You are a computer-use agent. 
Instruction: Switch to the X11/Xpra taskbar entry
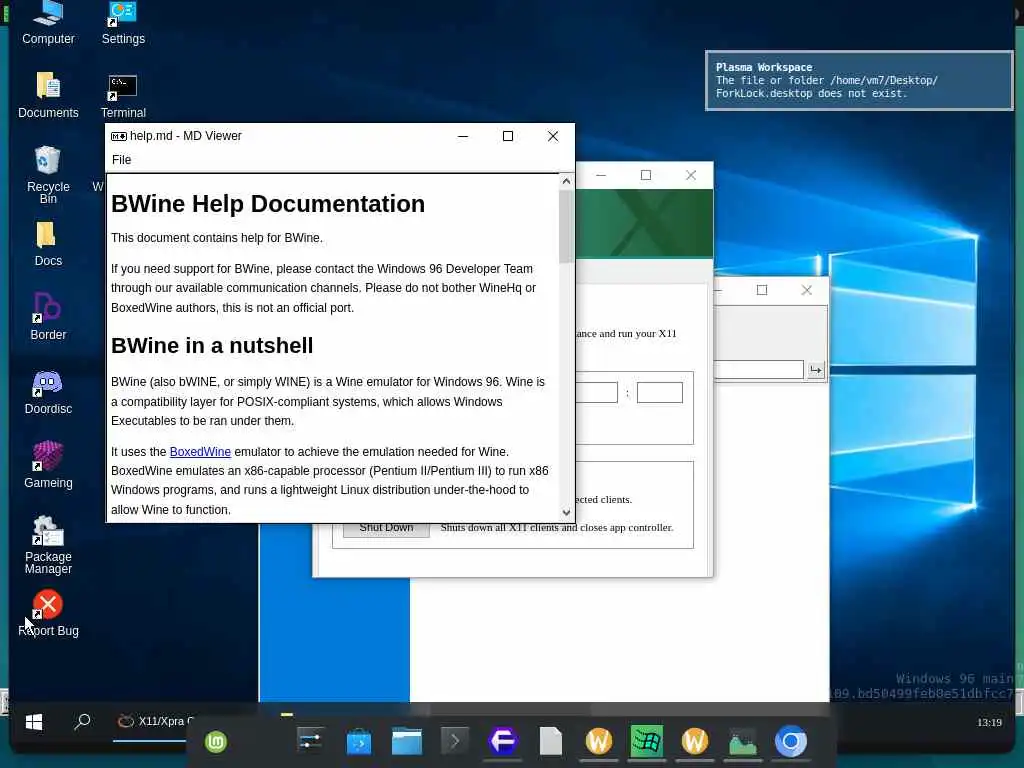coord(154,722)
